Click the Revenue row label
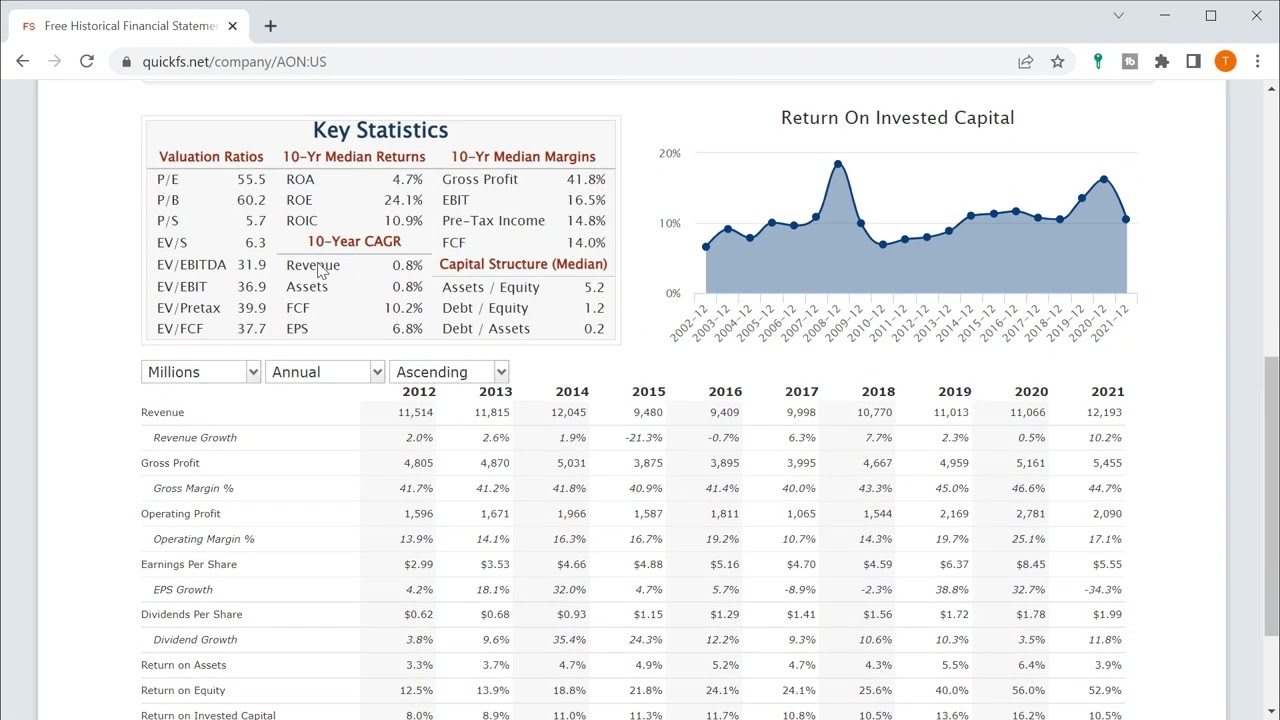Viewport: 1280px width, 720px height. [163, 412]
